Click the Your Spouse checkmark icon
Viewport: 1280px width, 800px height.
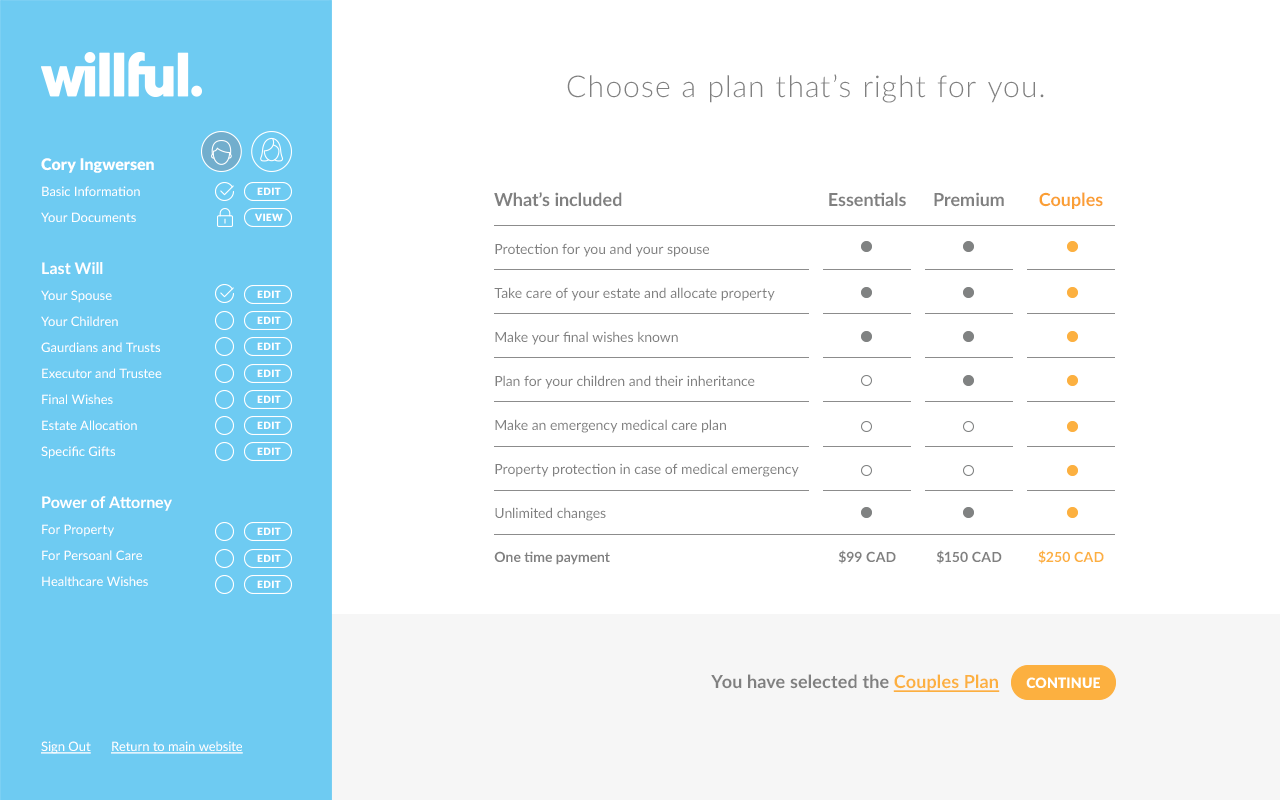(x=225, y=294)
